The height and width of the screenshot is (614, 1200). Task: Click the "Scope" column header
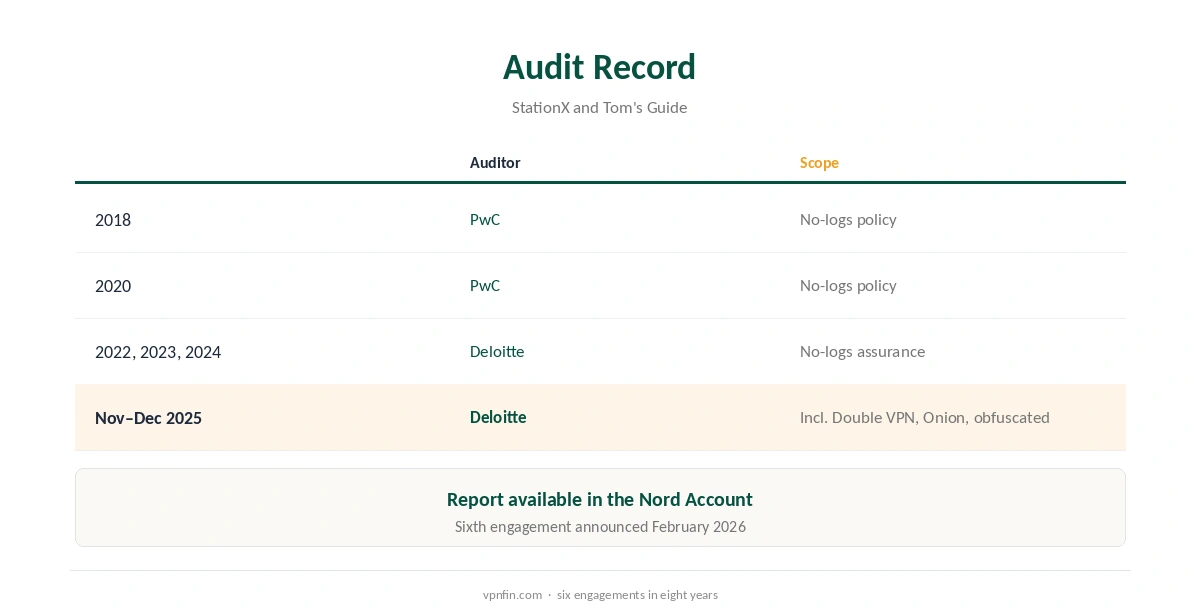[819, 162]
